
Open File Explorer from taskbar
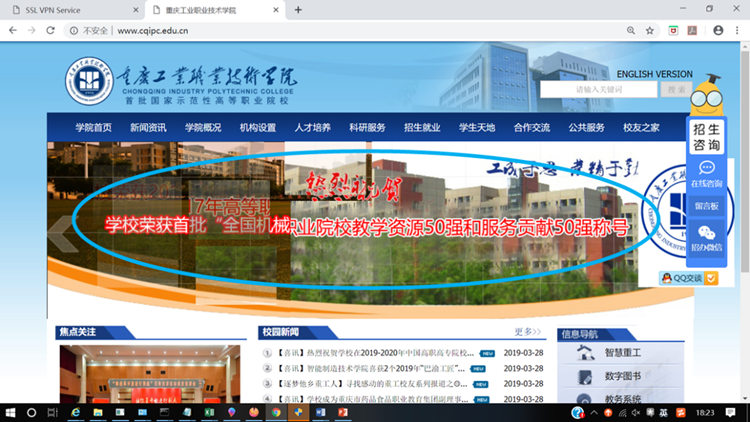(98, 412)
